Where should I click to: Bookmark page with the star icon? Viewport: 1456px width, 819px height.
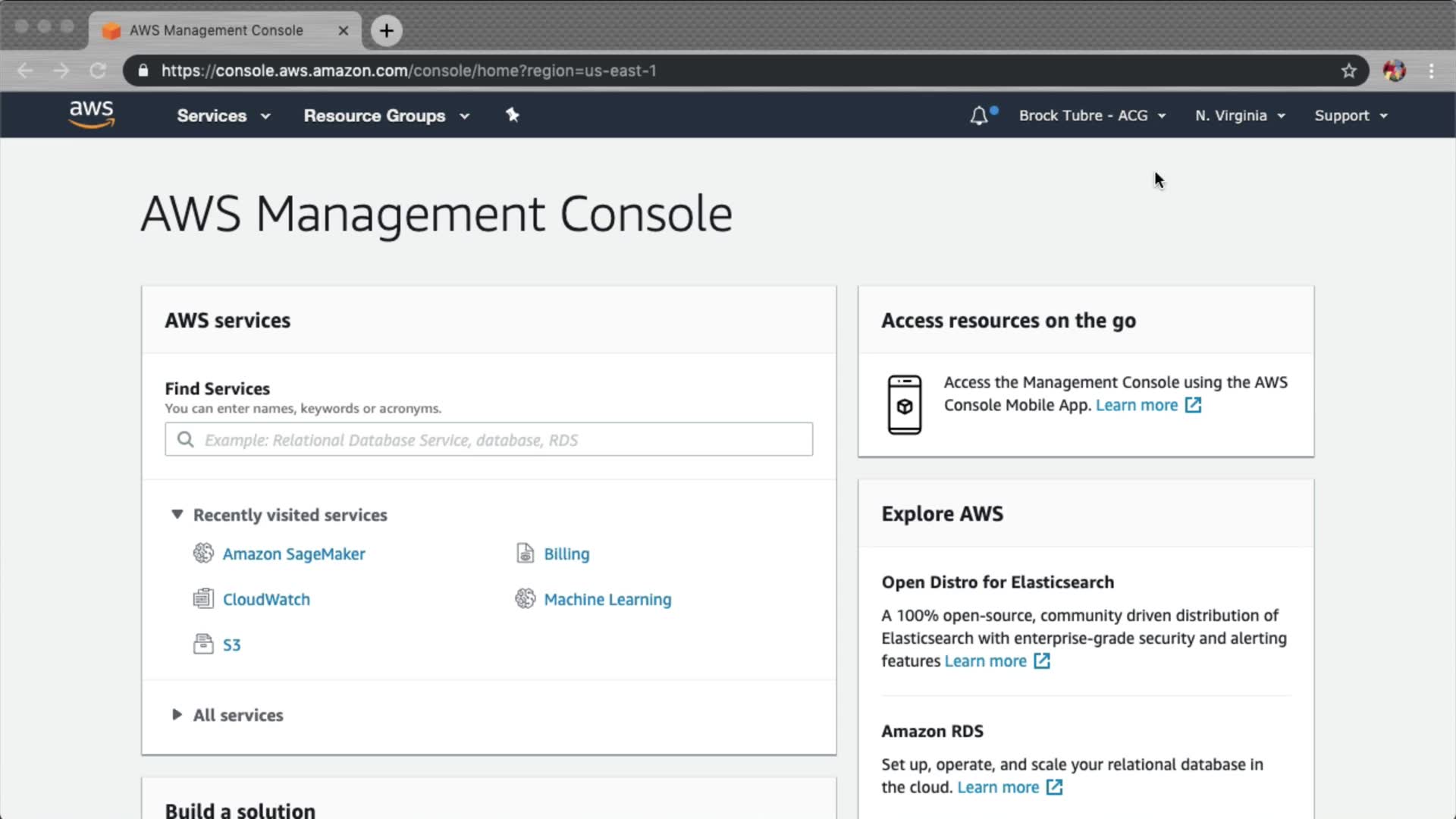(1348, 71)
